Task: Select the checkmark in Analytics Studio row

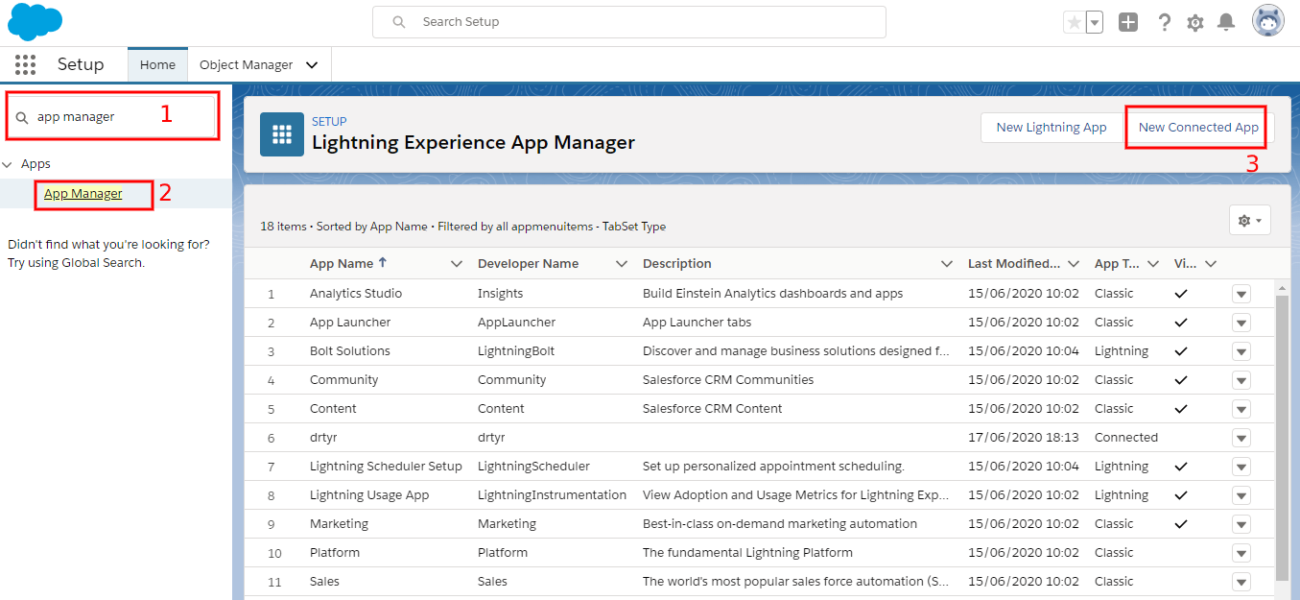Action: [1181, 293]
